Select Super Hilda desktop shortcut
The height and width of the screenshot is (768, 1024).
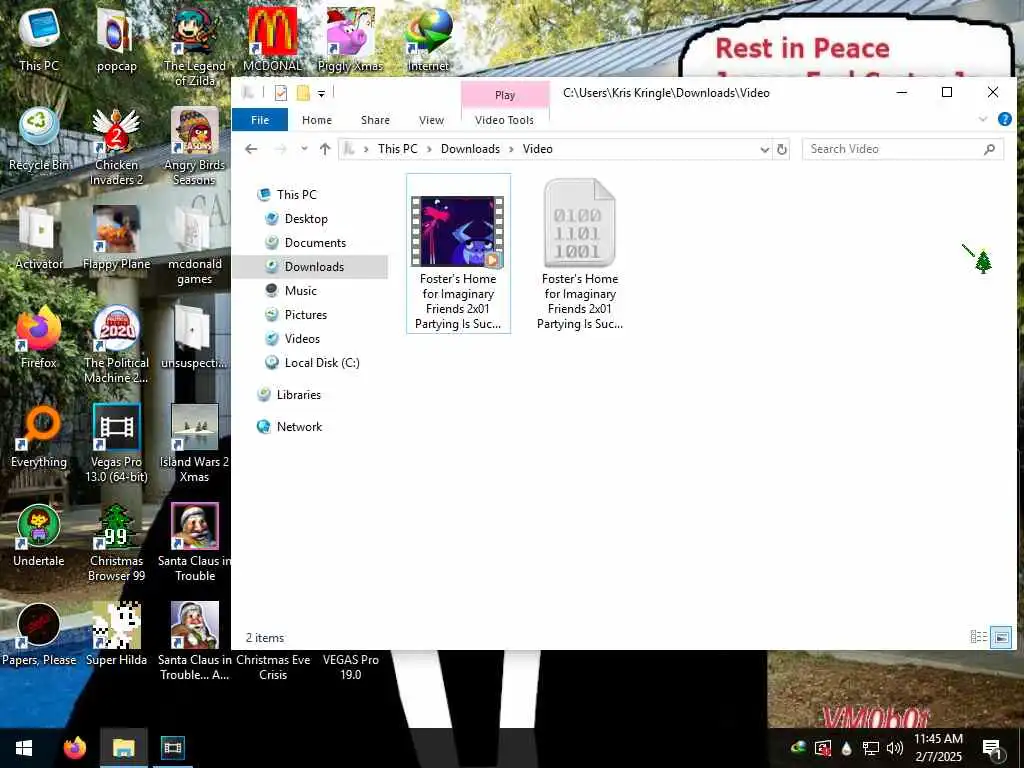pyautogui.click(x=116, y=635)
